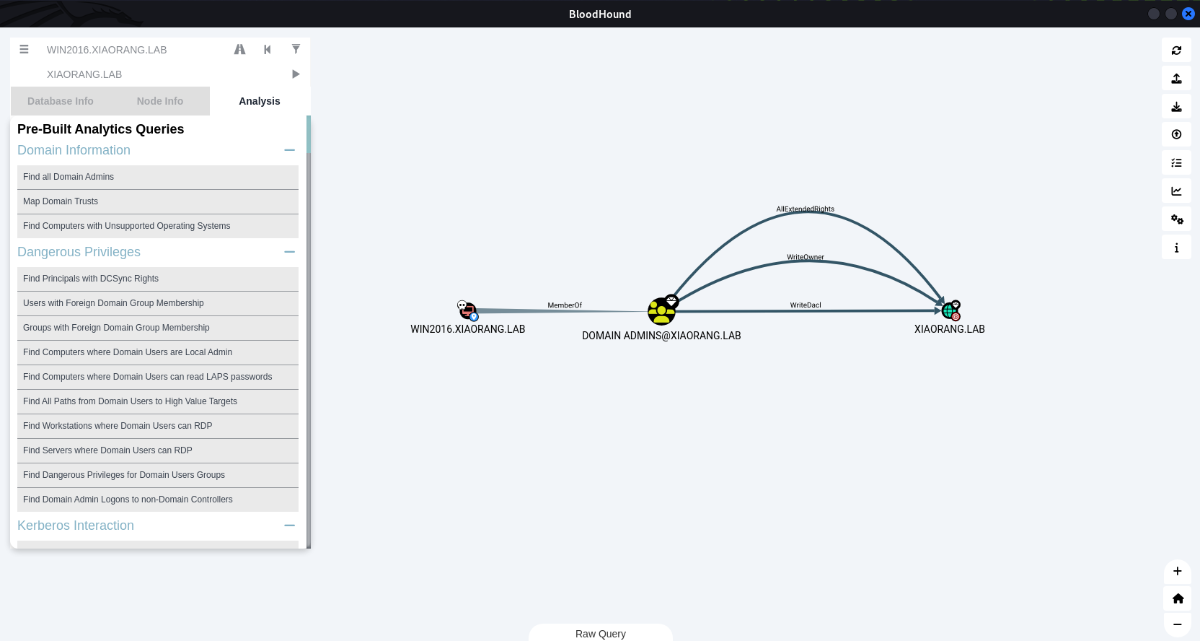Open the node filter funnel icon
This screenshot has height=641, width=1200.
(296, 49)
